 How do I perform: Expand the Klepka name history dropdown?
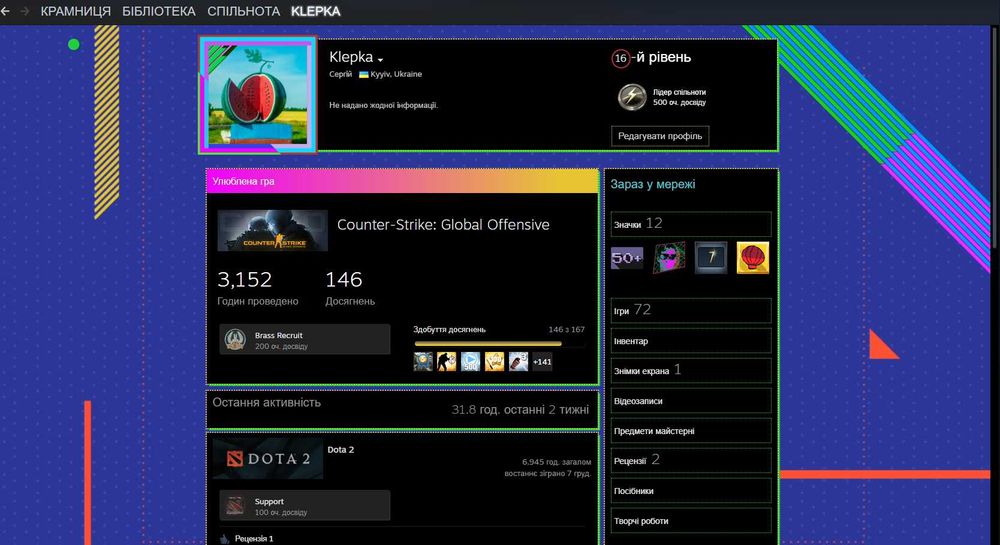tap(380, 59)
